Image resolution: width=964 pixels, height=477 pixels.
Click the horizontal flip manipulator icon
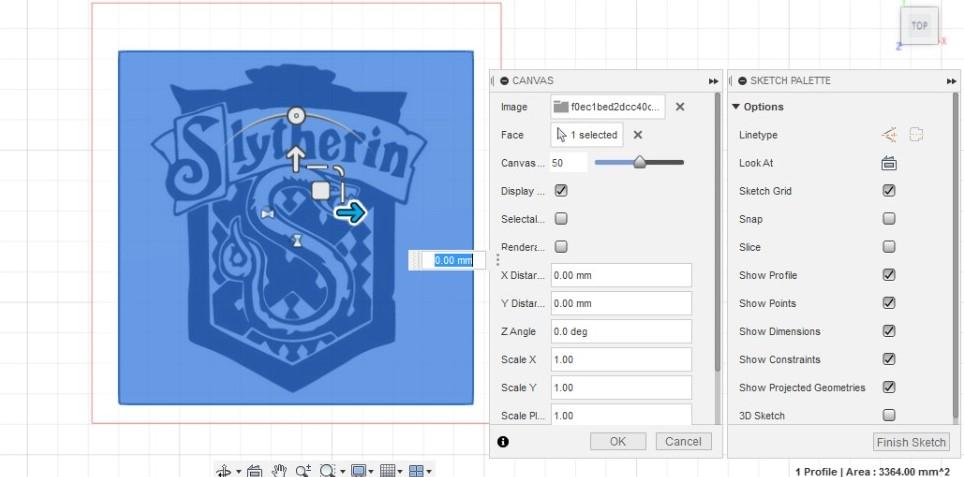[x=267, y=214]
